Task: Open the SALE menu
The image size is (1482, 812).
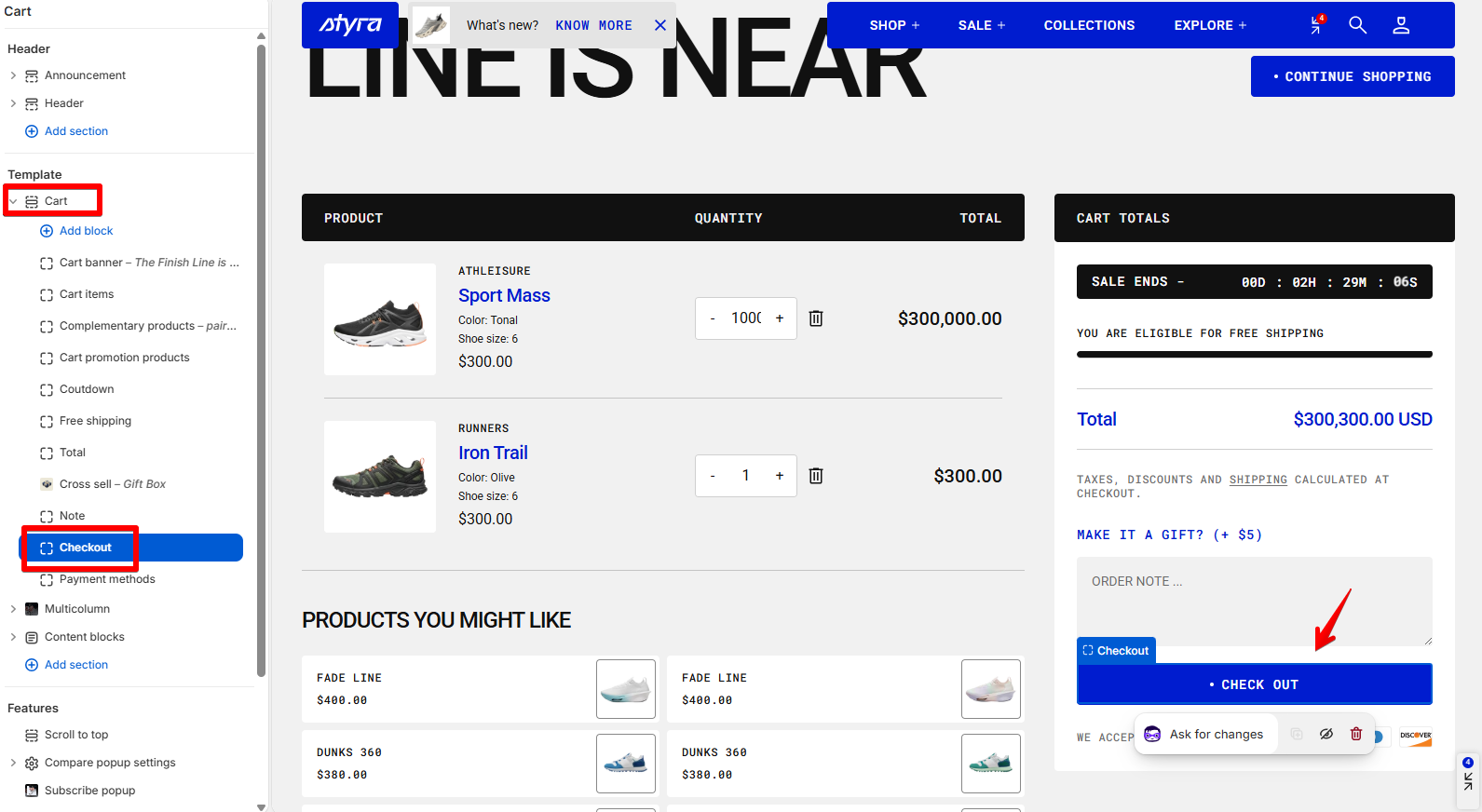Action: click(x=982, y=25)
